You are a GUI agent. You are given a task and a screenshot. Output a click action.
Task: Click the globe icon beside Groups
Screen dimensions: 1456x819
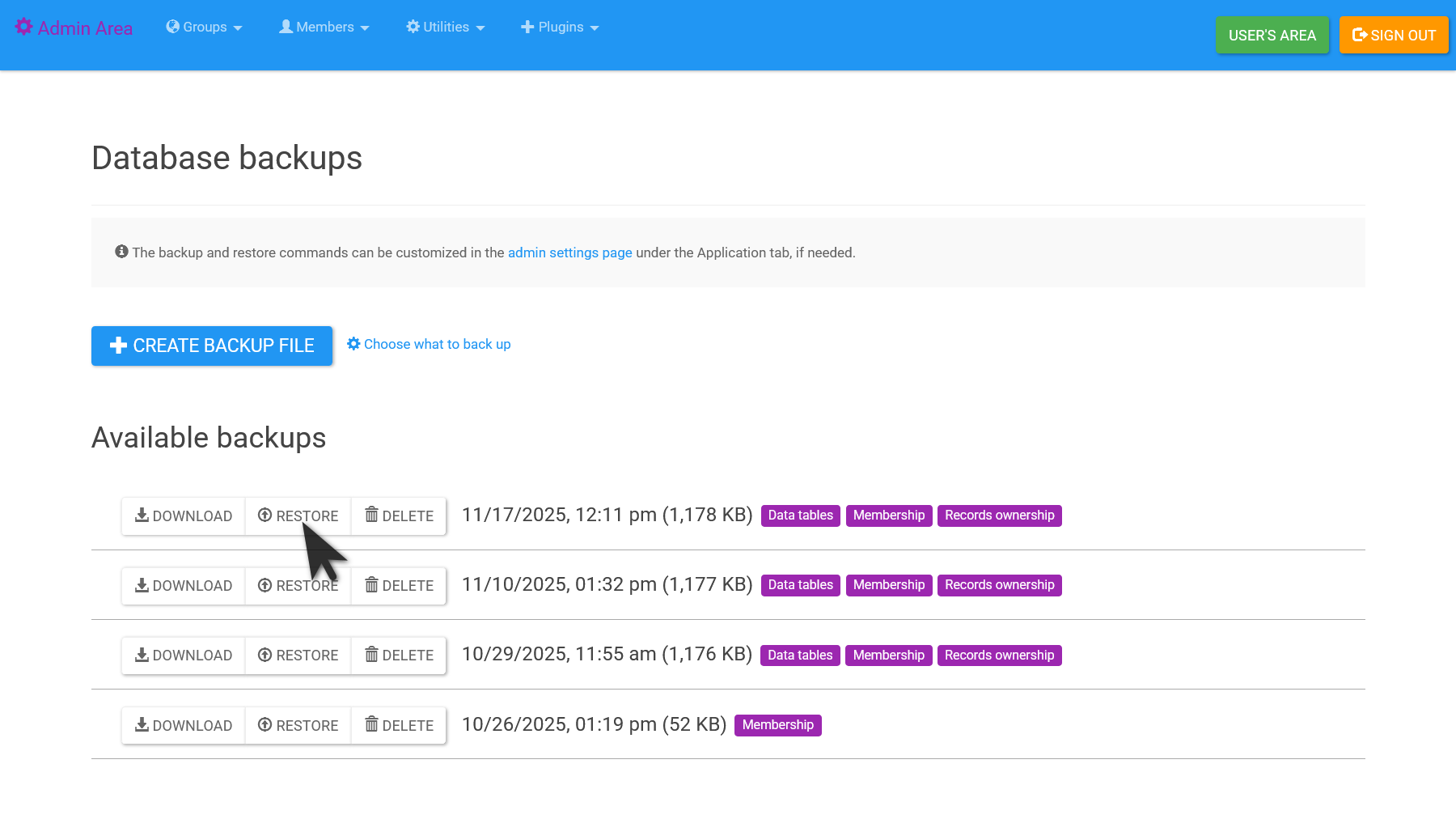[x=172, y=27]
